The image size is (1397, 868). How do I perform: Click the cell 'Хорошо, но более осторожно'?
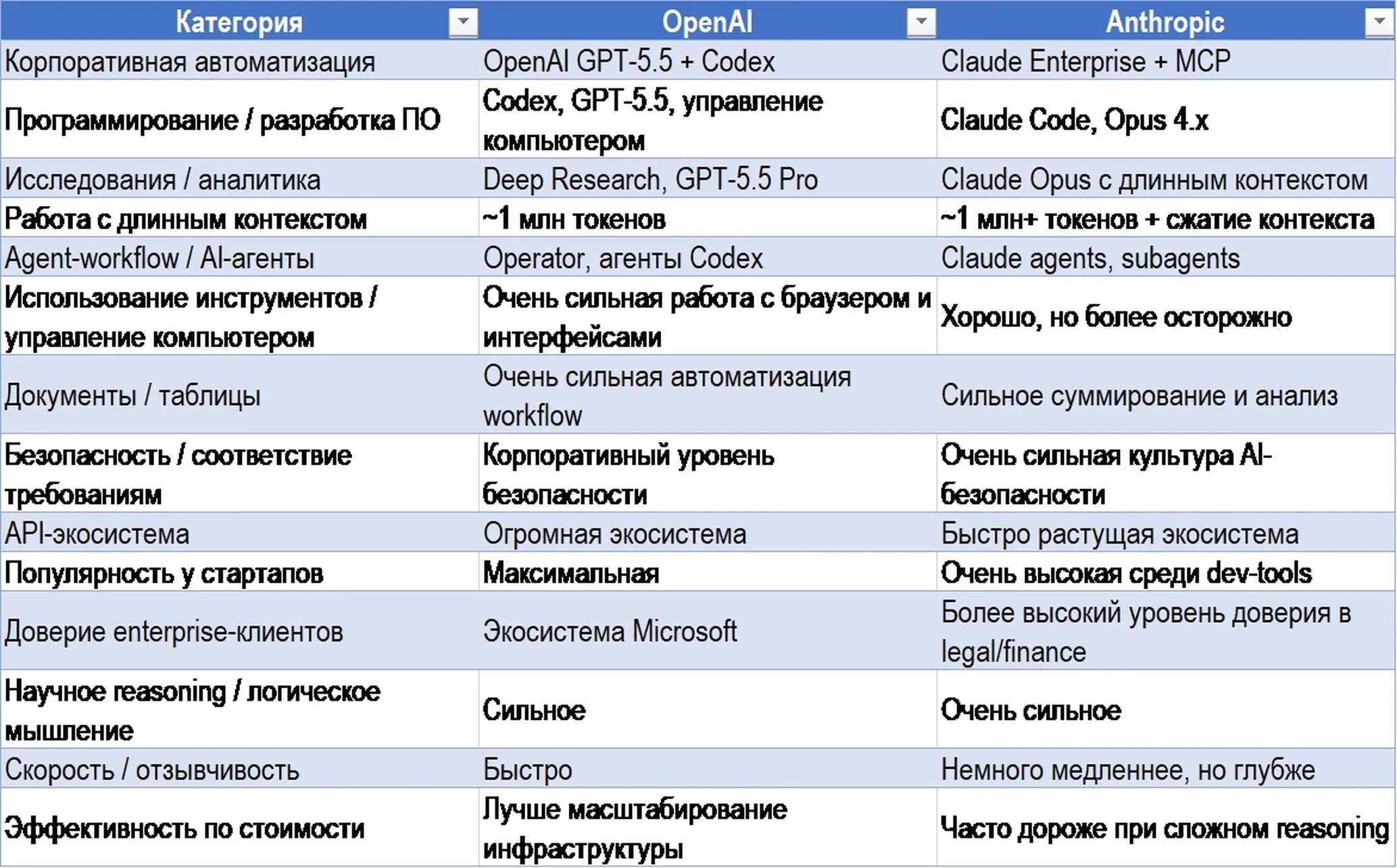click(1166, 316)
